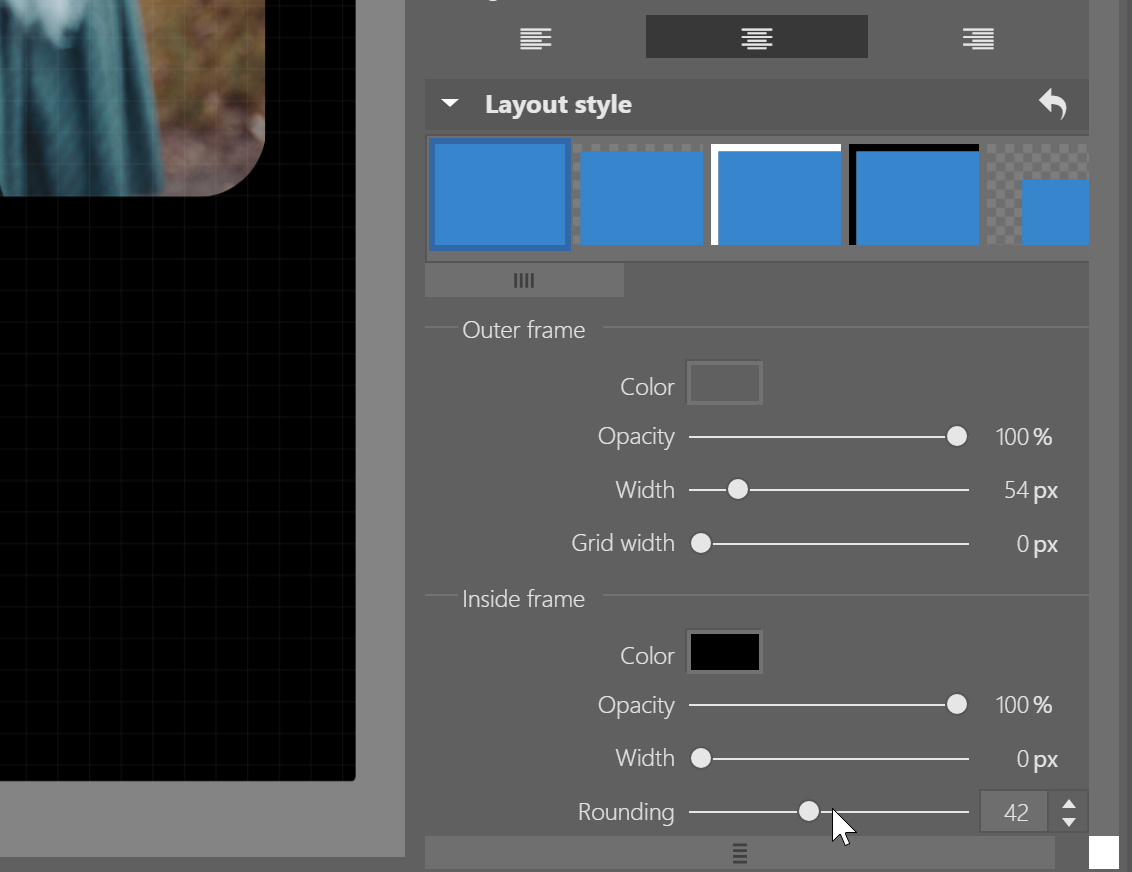
Task: Select left text alignment icon
Action: tap(535, 38)
